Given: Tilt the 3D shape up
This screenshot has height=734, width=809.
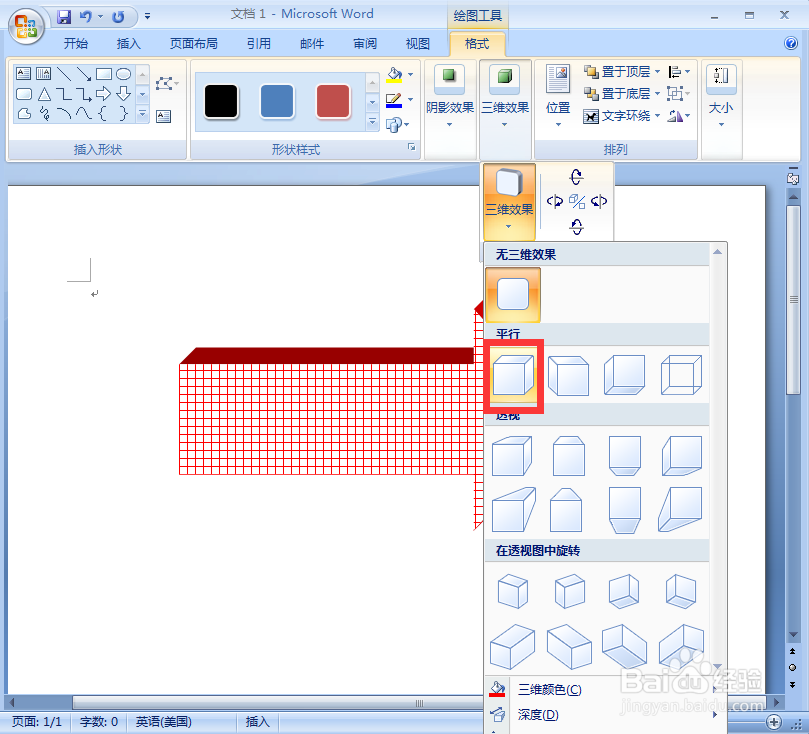Looking at the screenshot, I should point(576,177).
